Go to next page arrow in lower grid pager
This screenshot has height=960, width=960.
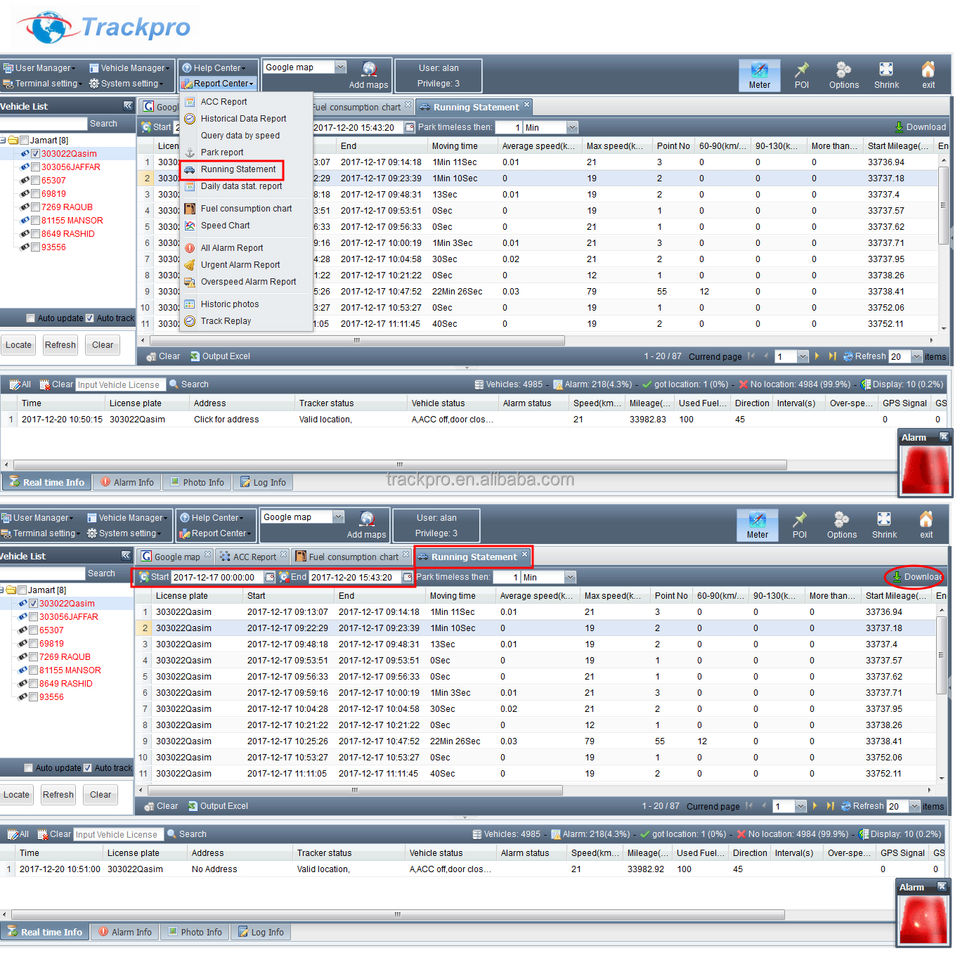(x=814, y=806)
